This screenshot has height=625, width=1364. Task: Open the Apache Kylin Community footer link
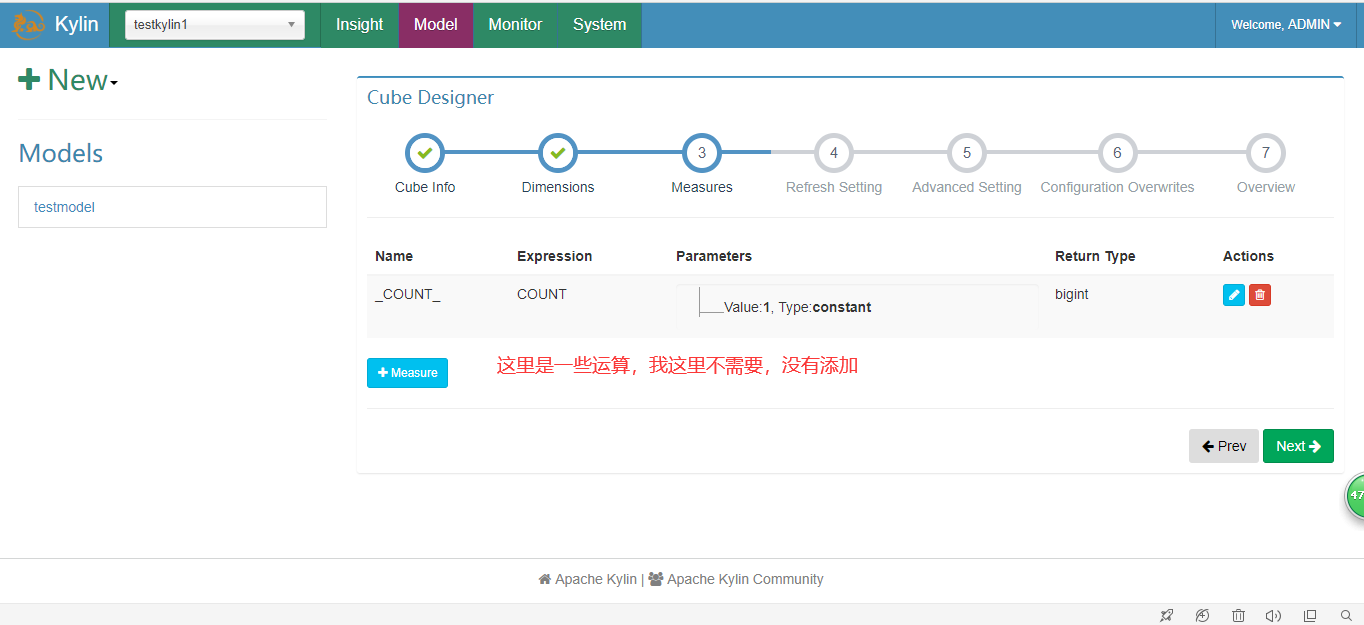[x=745, y=579]
